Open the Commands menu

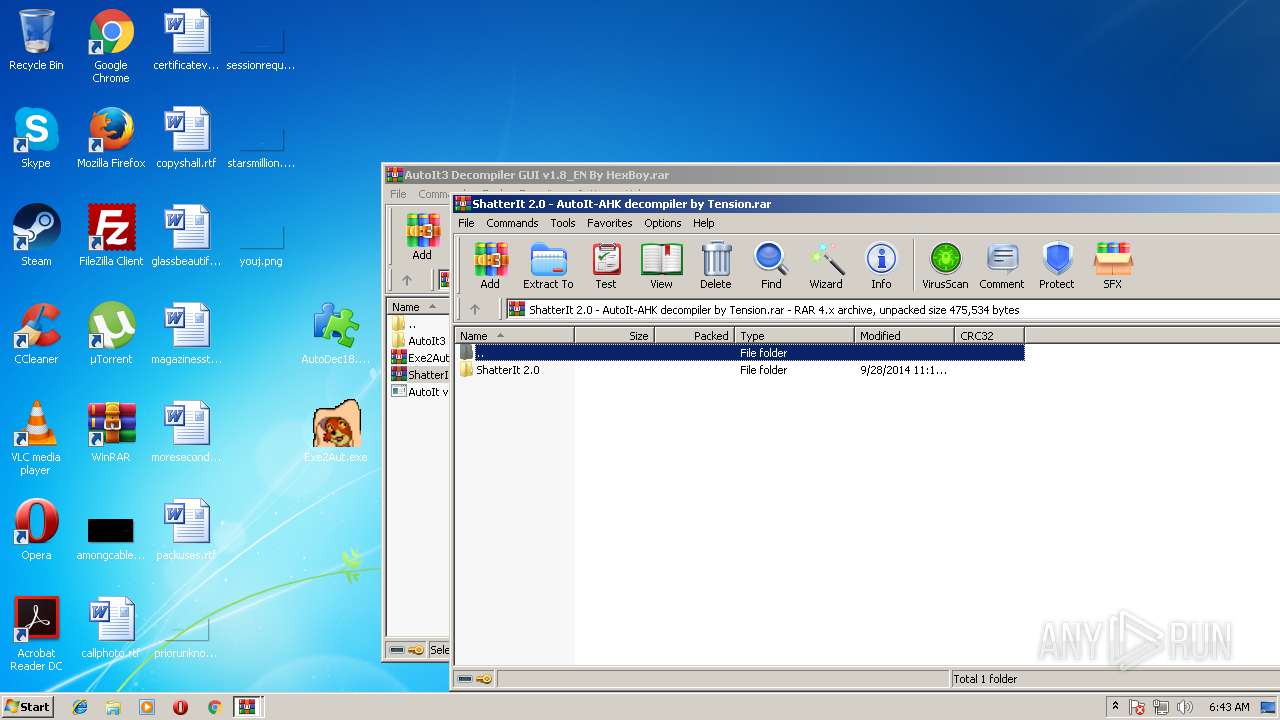512,223
